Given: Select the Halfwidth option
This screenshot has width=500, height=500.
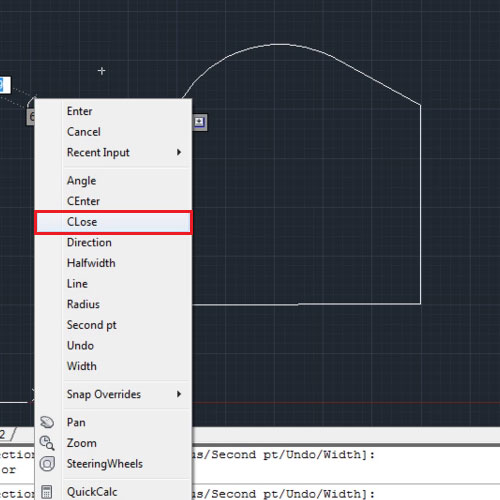Looking at the screenshot, I should (x=113, y=263).
